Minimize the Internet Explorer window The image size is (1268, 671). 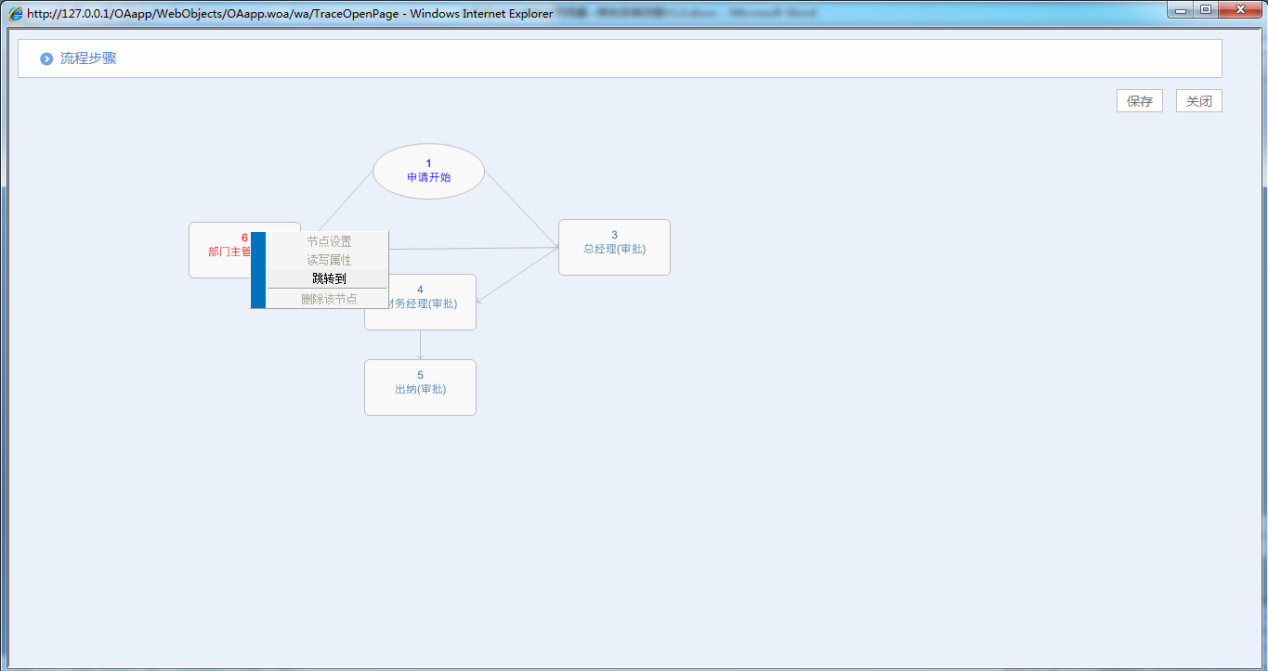tap(1183, 10)
